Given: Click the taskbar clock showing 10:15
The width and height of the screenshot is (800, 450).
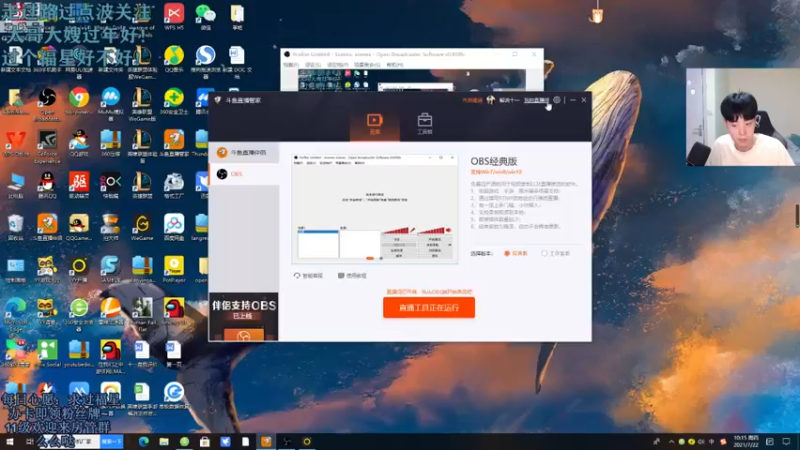Looking at the screenshot, I should (x=746, y=442).
